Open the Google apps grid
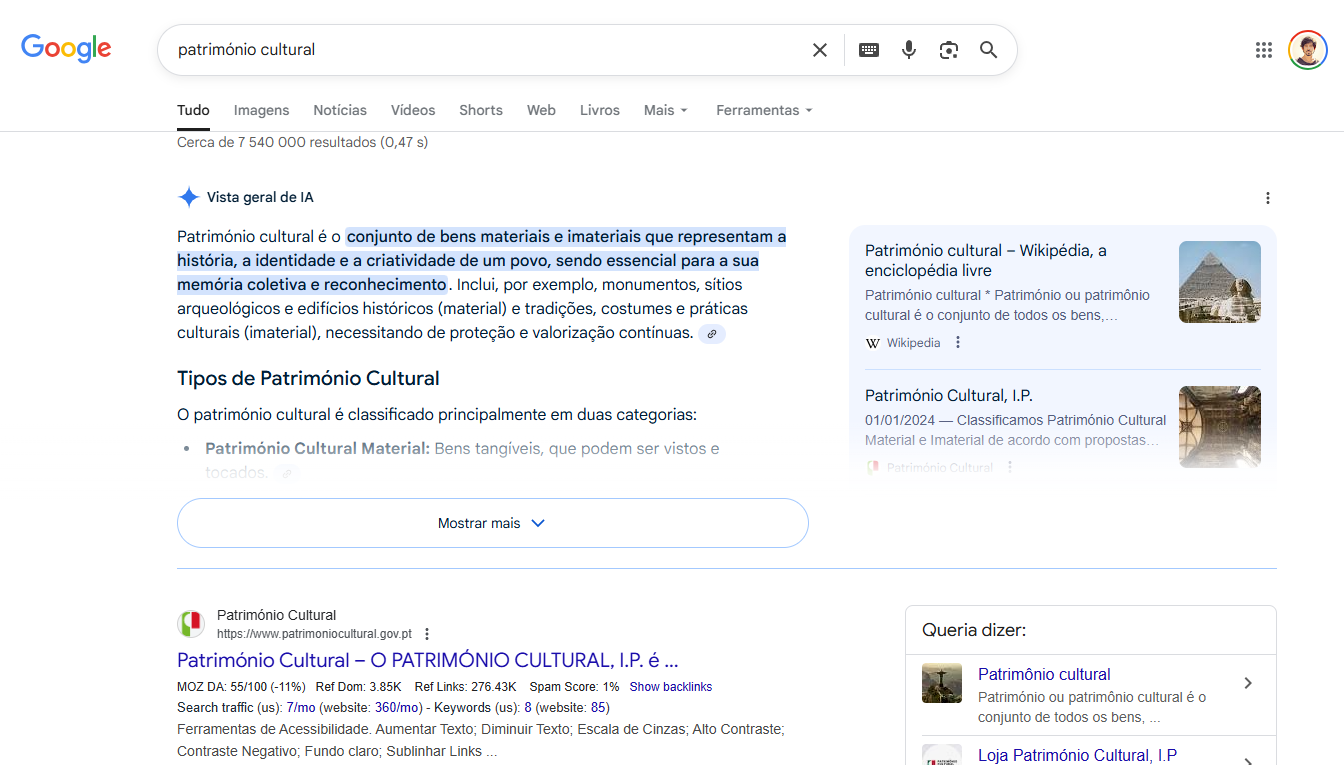 pos(1264,50)
